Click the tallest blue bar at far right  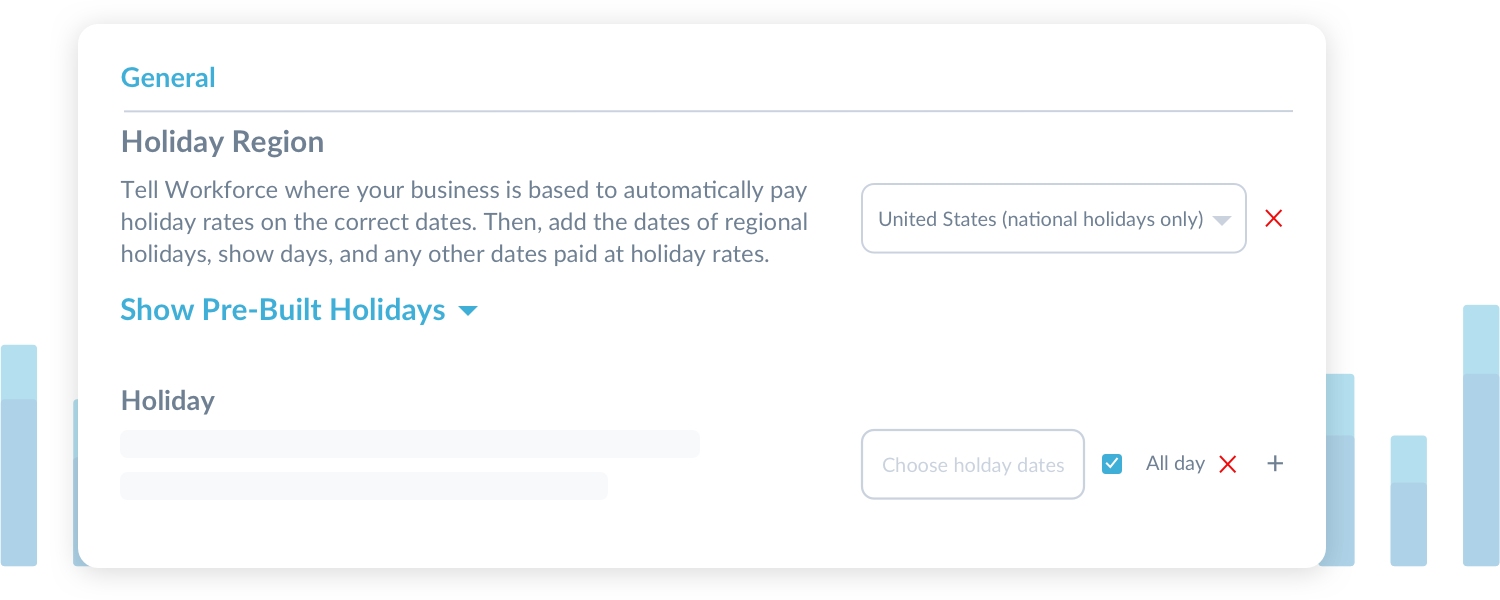pos(1481,435)
